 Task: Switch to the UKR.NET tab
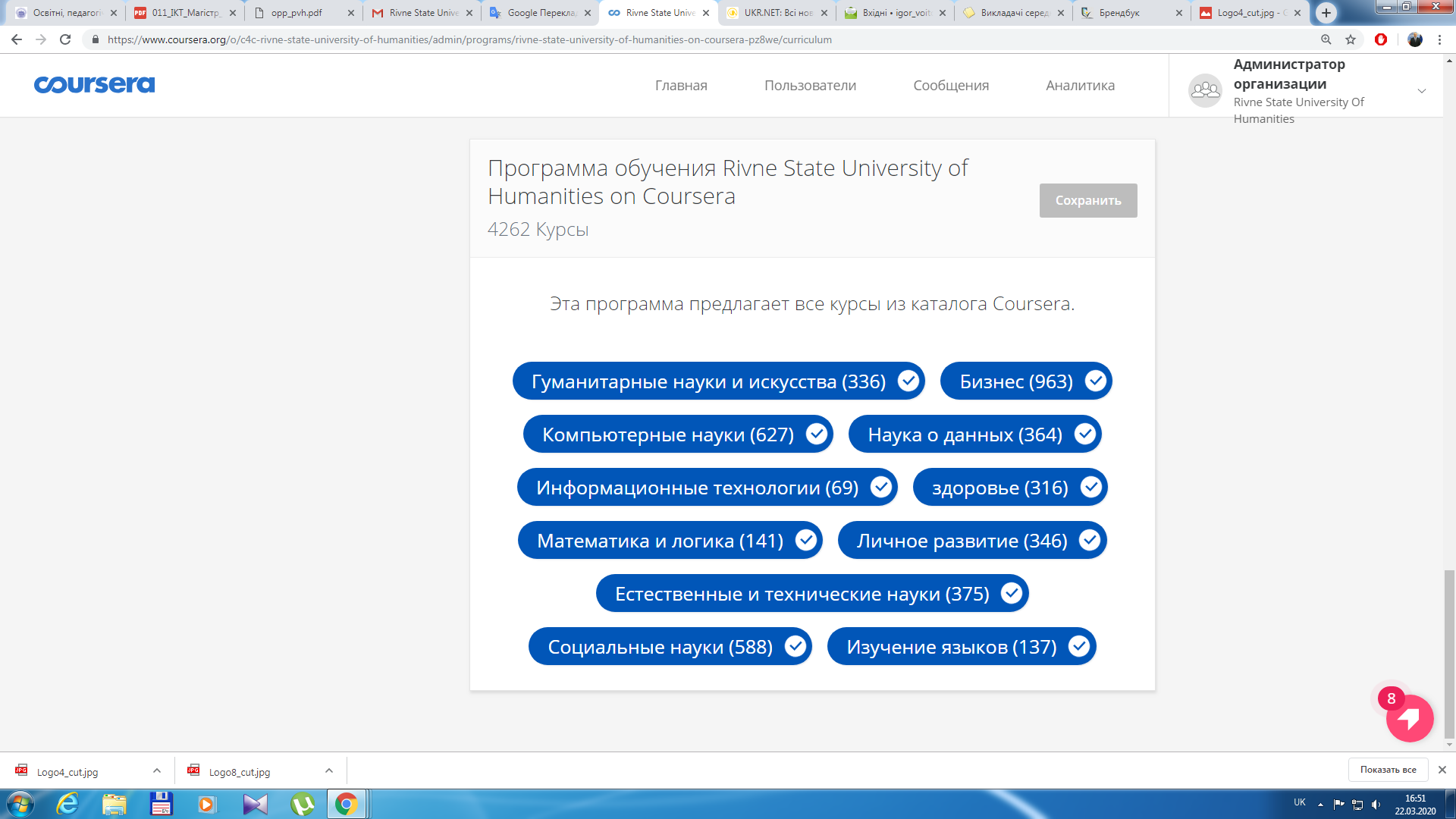[x=777, y=13]
